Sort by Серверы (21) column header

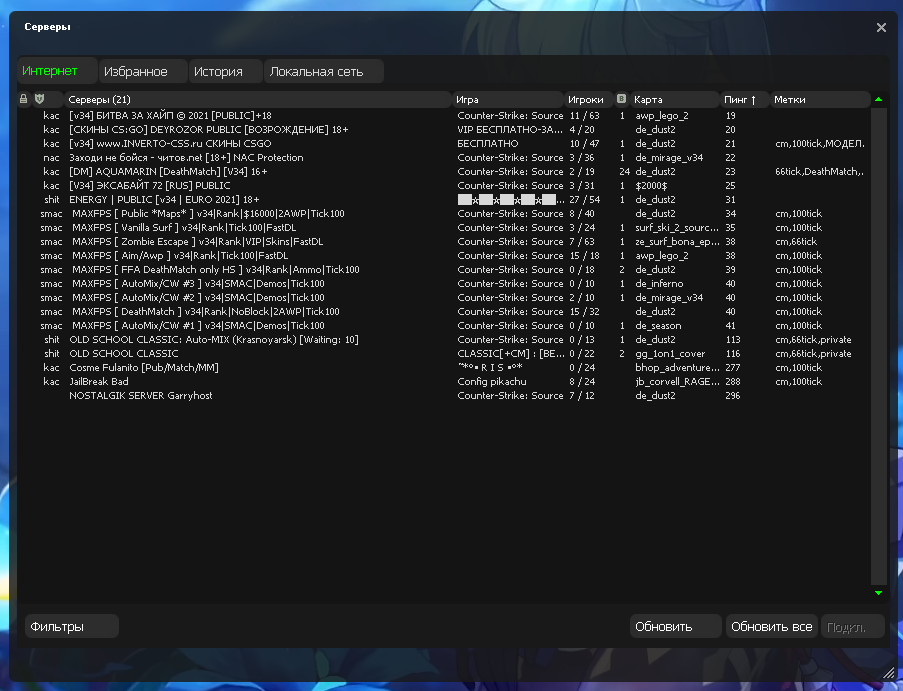(x=257, y=100)
